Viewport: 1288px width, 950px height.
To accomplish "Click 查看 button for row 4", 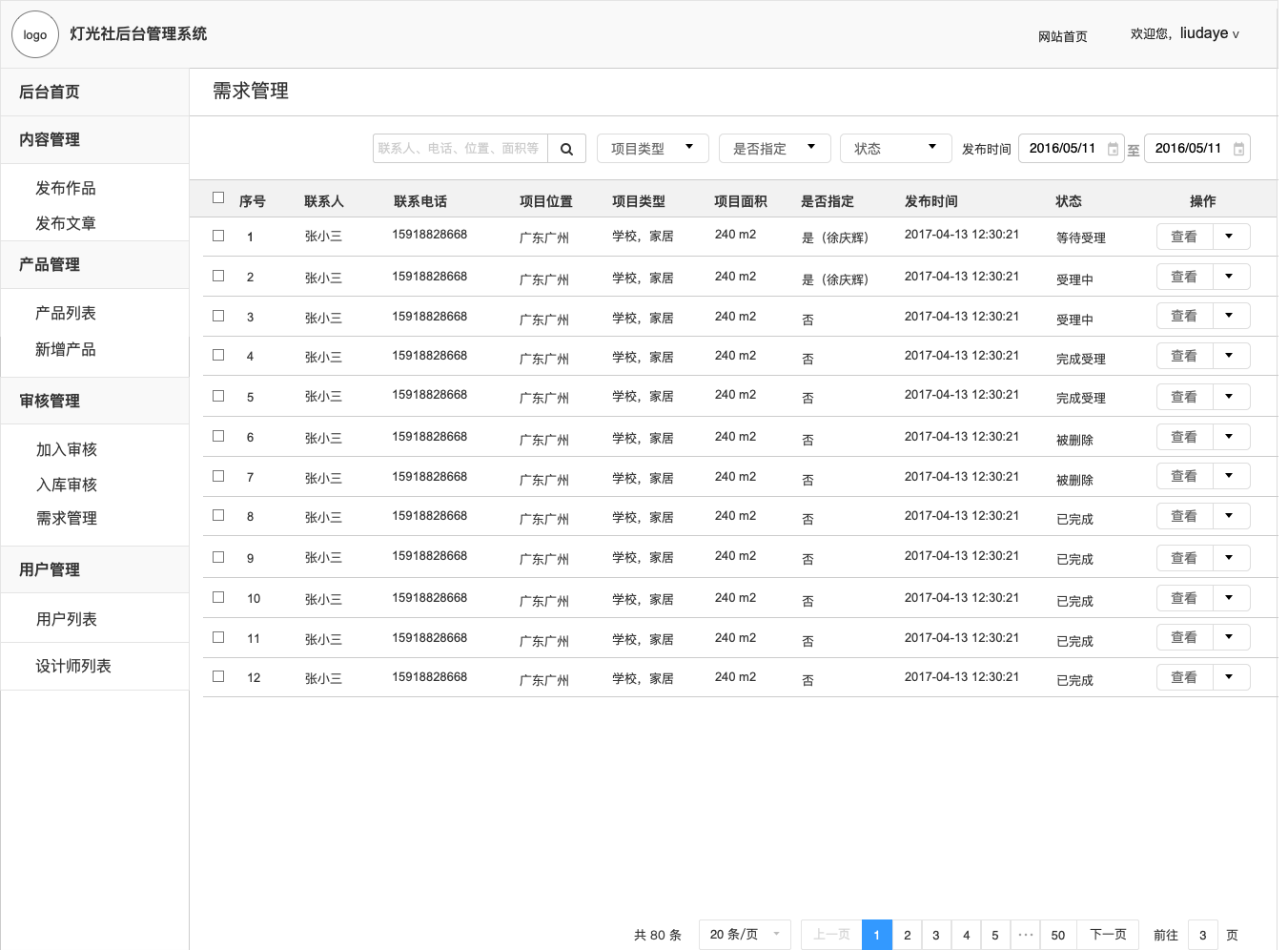I will [x=1184, y=356].
